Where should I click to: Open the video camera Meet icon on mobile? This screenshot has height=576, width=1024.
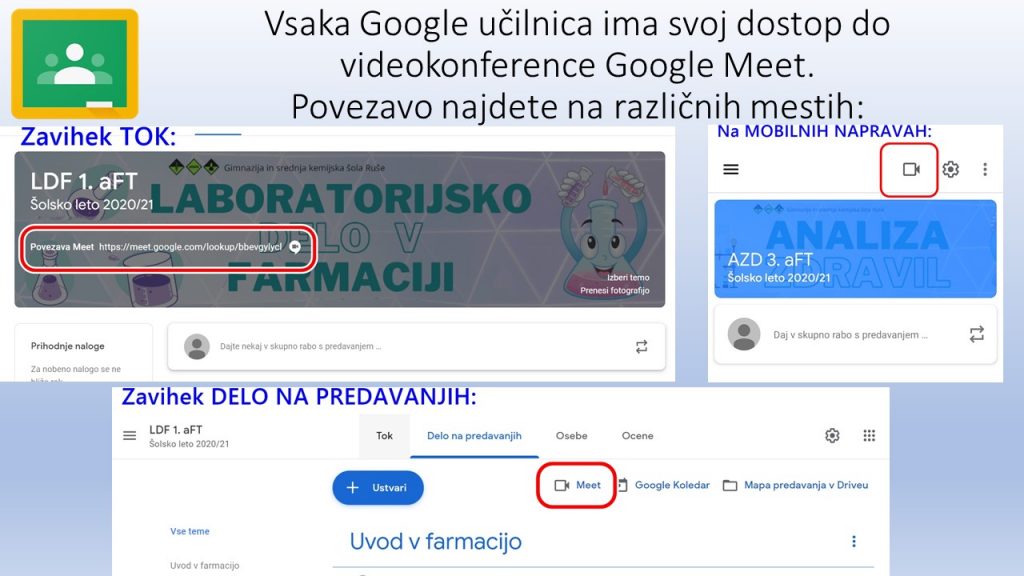click(910, 170)
